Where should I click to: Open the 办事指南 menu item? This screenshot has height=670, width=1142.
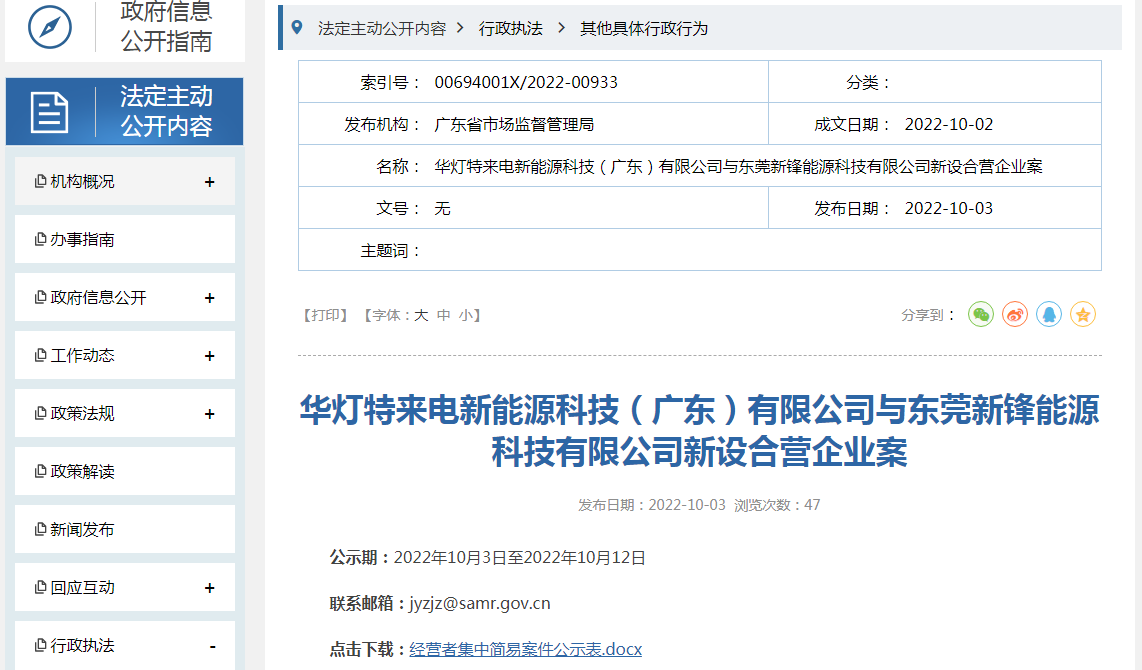[x=125, y=239]
